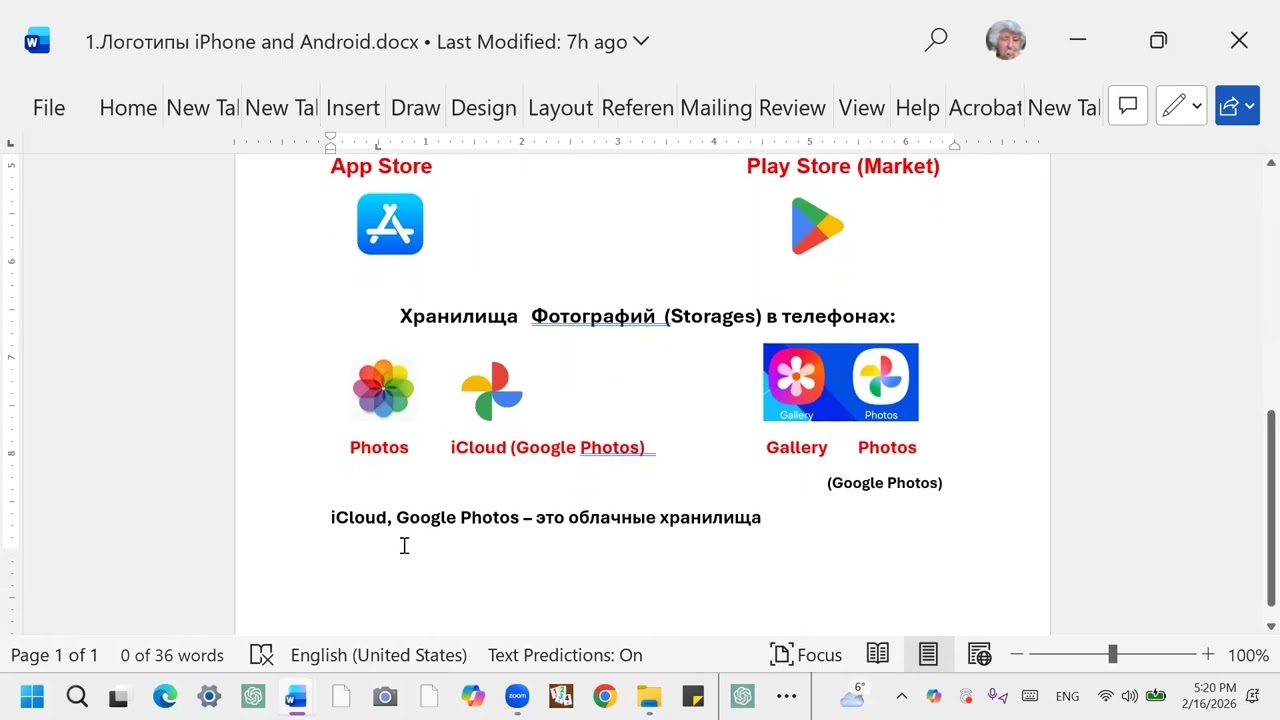Open the Acrobat ribbon tab

tap(985, 107)
